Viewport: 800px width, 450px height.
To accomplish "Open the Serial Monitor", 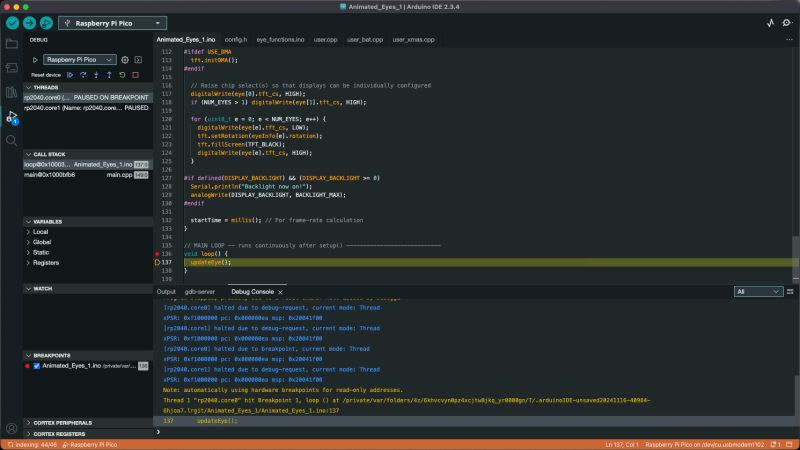I will (787, 23).
